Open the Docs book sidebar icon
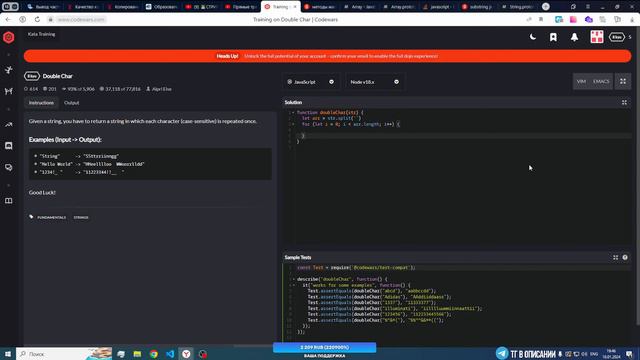The image size is (640, 360). coord(9,201)
